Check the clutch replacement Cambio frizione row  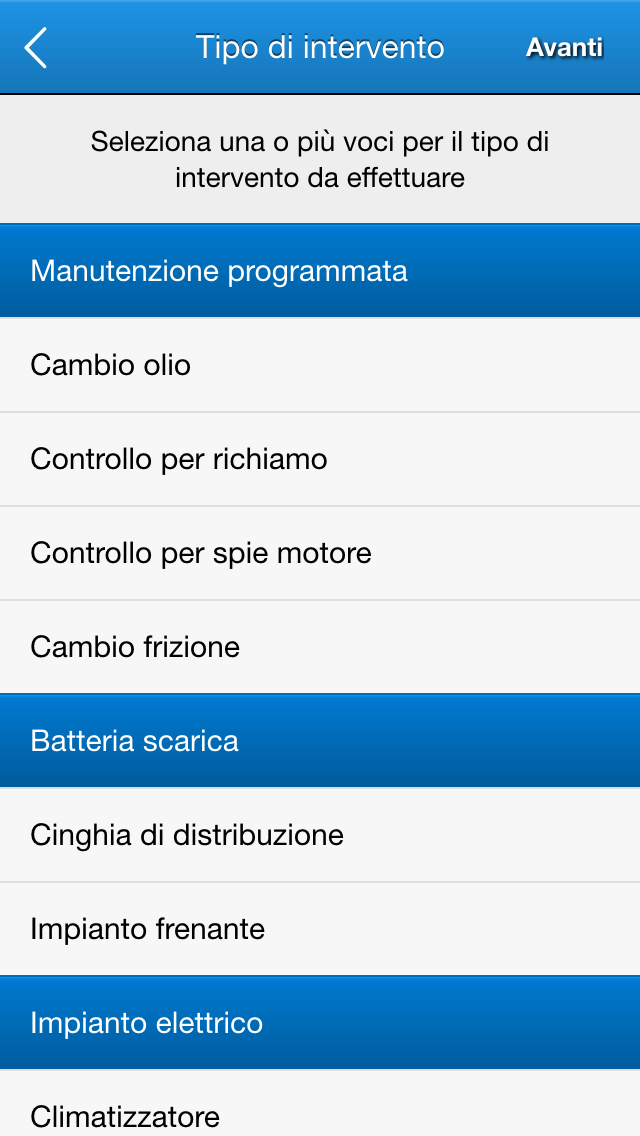320,647
